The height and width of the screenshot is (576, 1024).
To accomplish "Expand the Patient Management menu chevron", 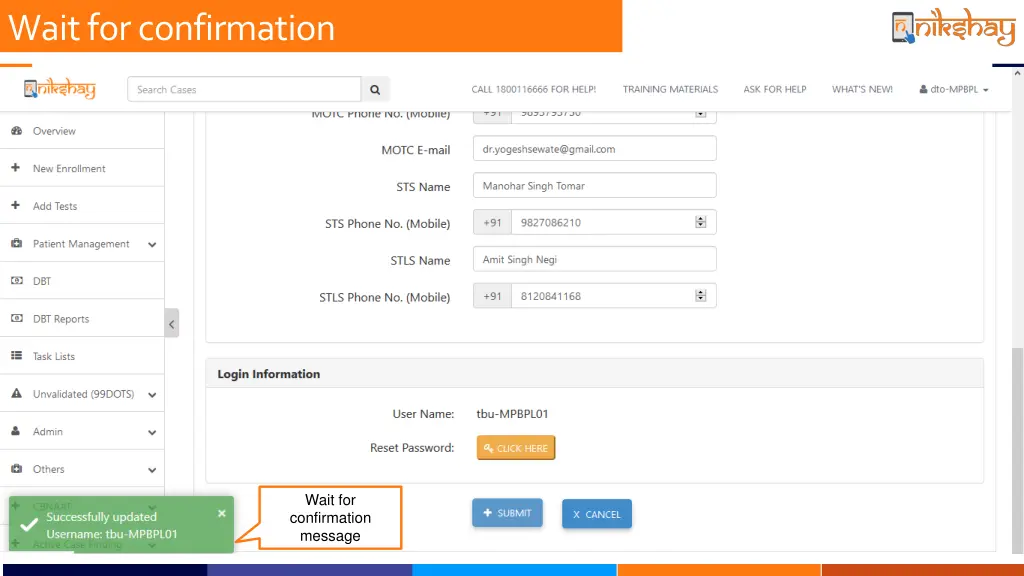I will coord(152,244).
